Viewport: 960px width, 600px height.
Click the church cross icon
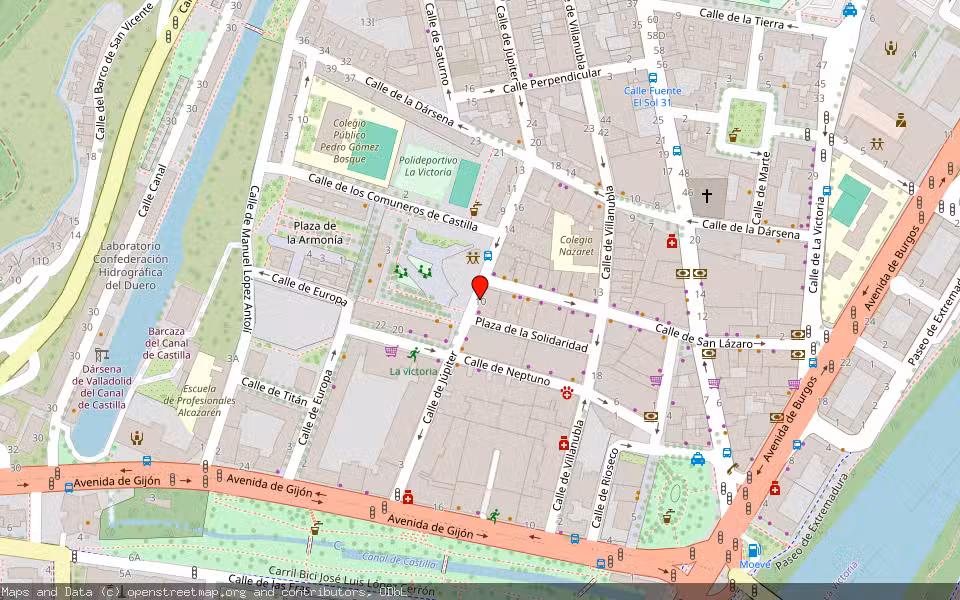click(707, 196)
